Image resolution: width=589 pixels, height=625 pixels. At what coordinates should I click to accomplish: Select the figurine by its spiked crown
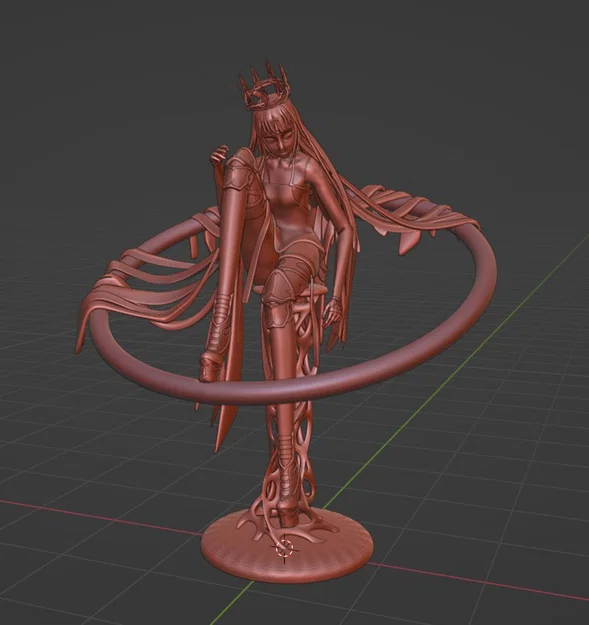tap(265, 86)
